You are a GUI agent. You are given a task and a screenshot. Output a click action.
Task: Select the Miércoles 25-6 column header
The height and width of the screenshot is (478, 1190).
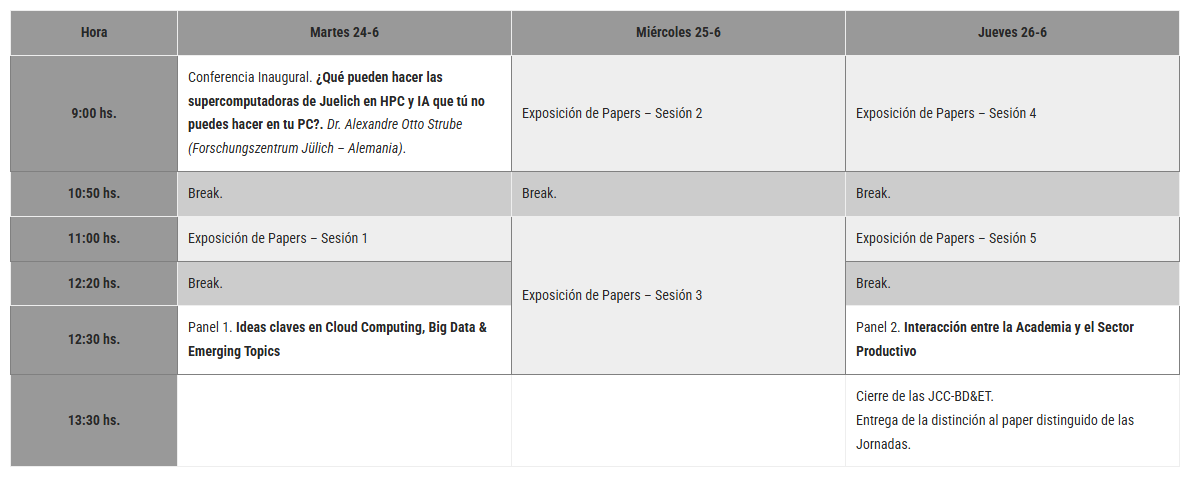(x=678, y=33)
